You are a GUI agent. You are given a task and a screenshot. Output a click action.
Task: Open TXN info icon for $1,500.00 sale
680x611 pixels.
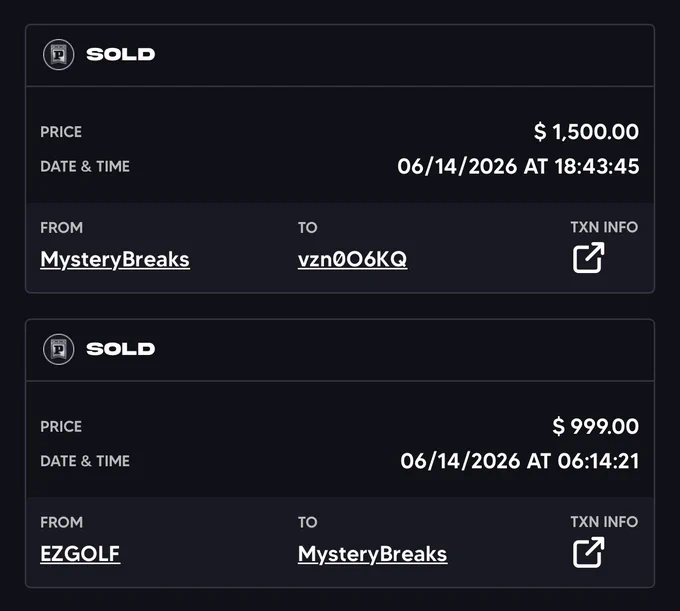(588, 258)
